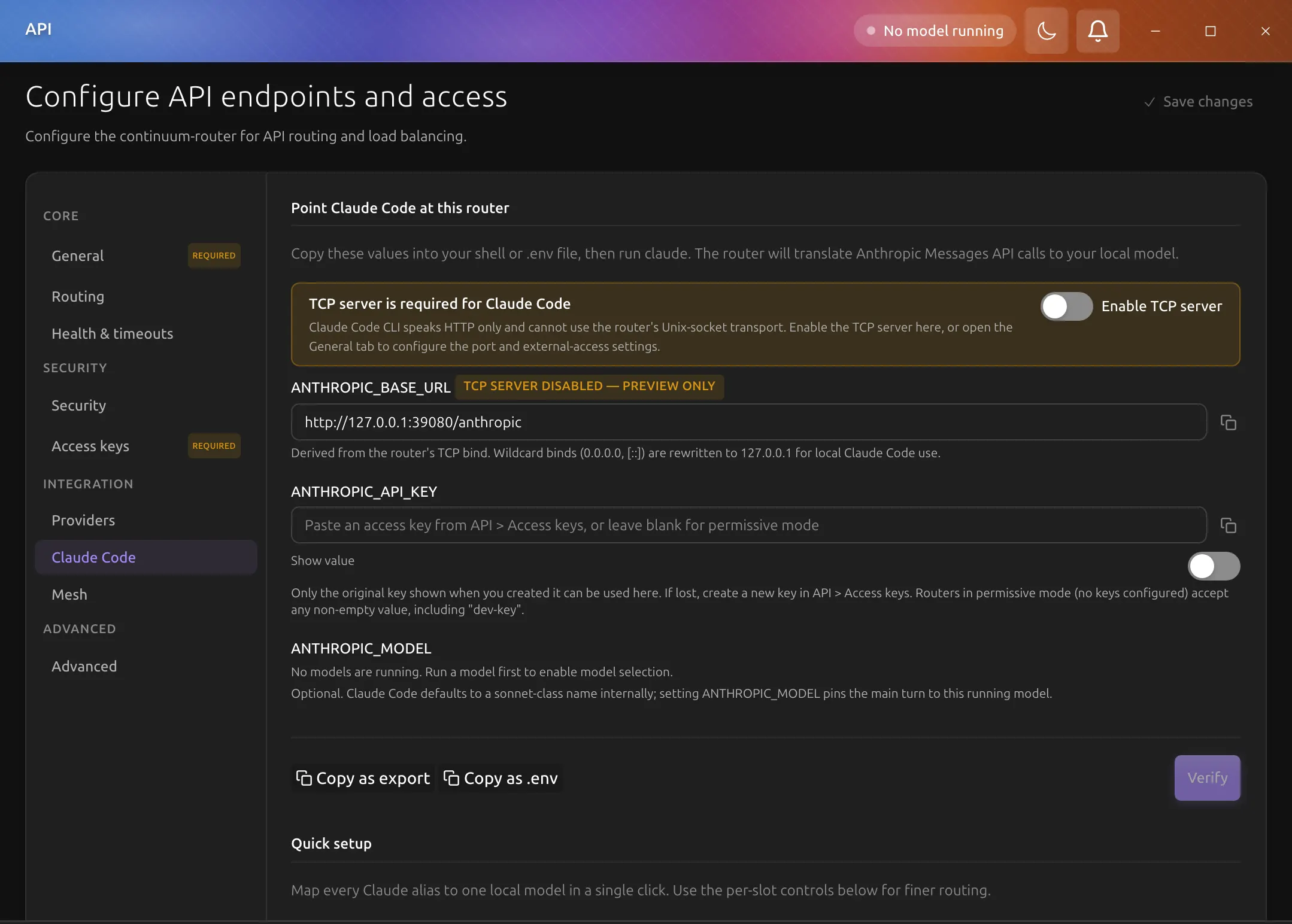This screenshot has width=1292, height=924.
Task: Open the General settings tab
Action: click(146, 256)
